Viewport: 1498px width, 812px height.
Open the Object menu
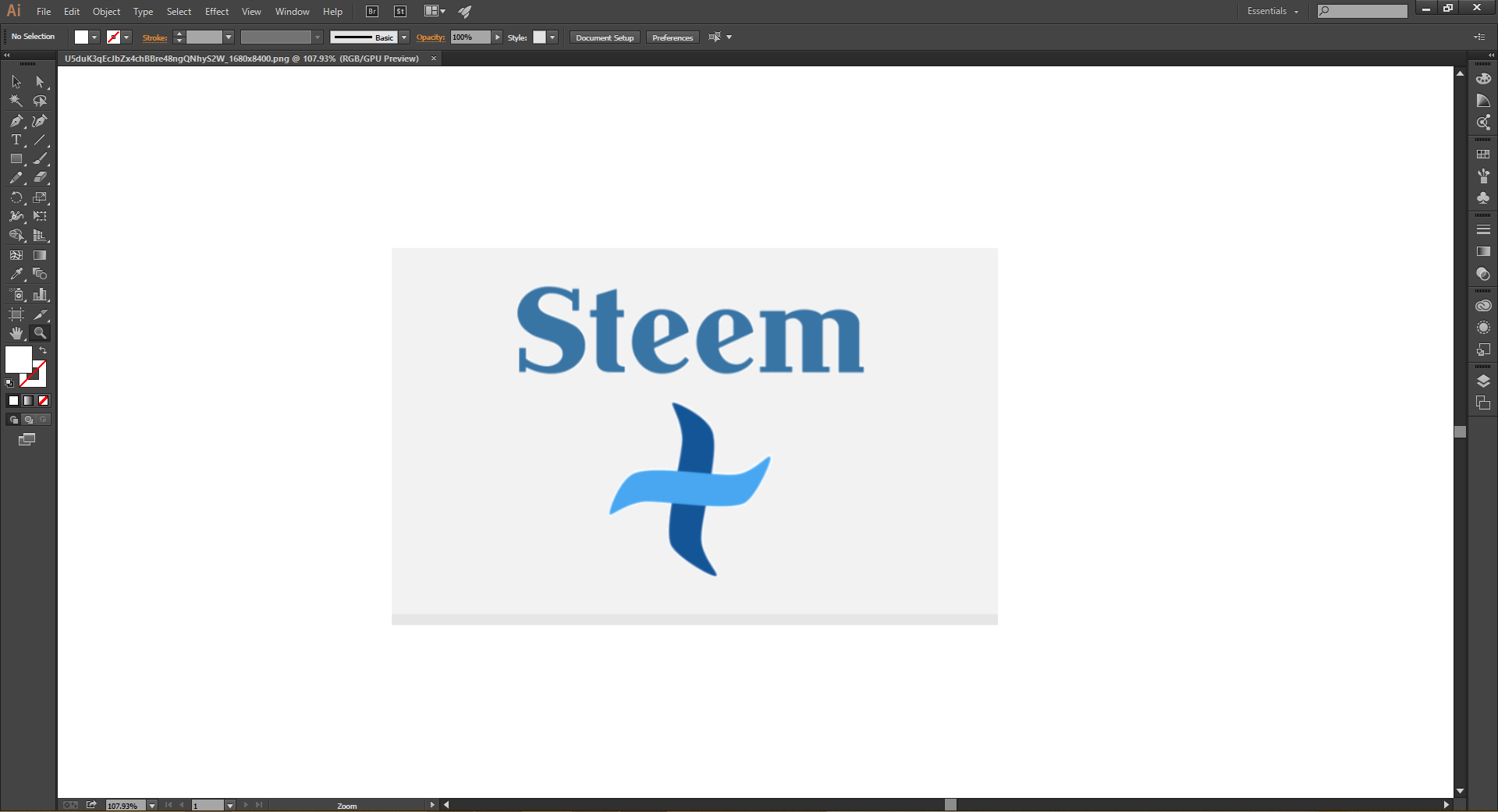pyautogui.click(x=106, y=12)
